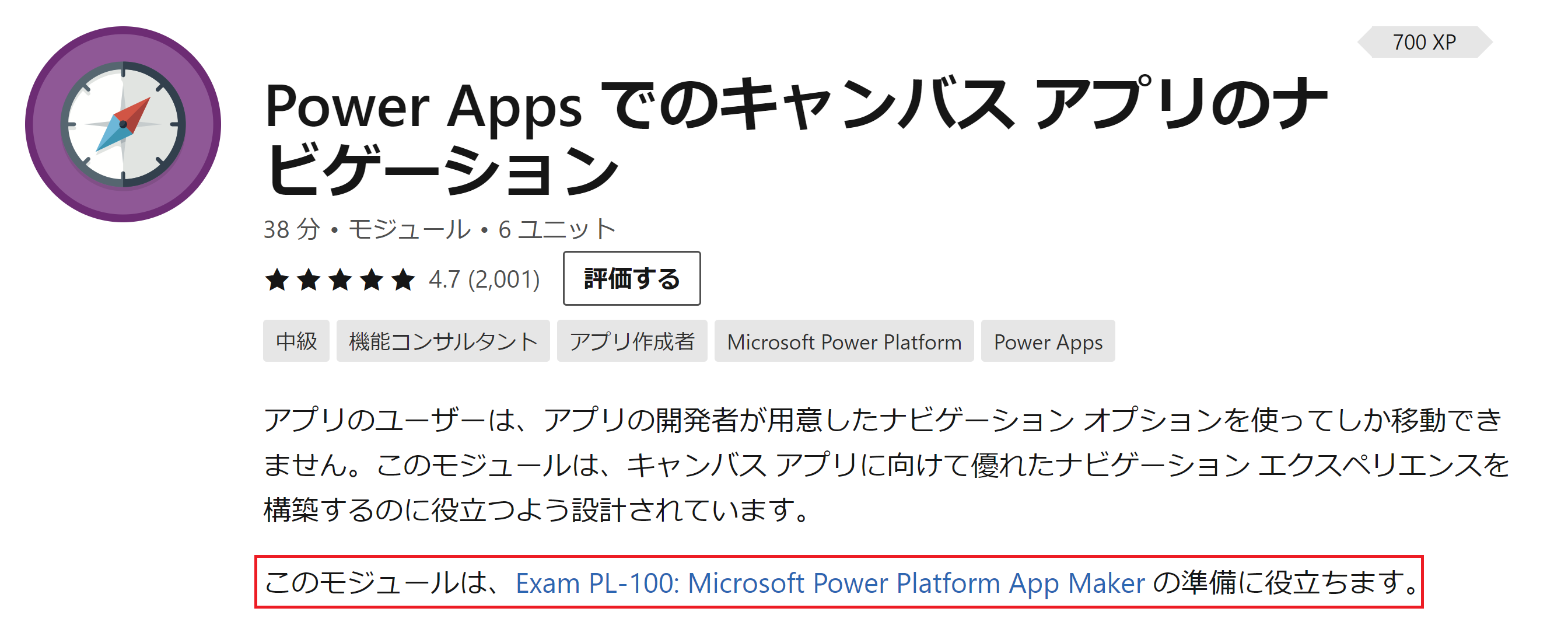This screenshot has height=622, width=1568.
Task: Select the fourth rating star
Action: pos(372,280)
